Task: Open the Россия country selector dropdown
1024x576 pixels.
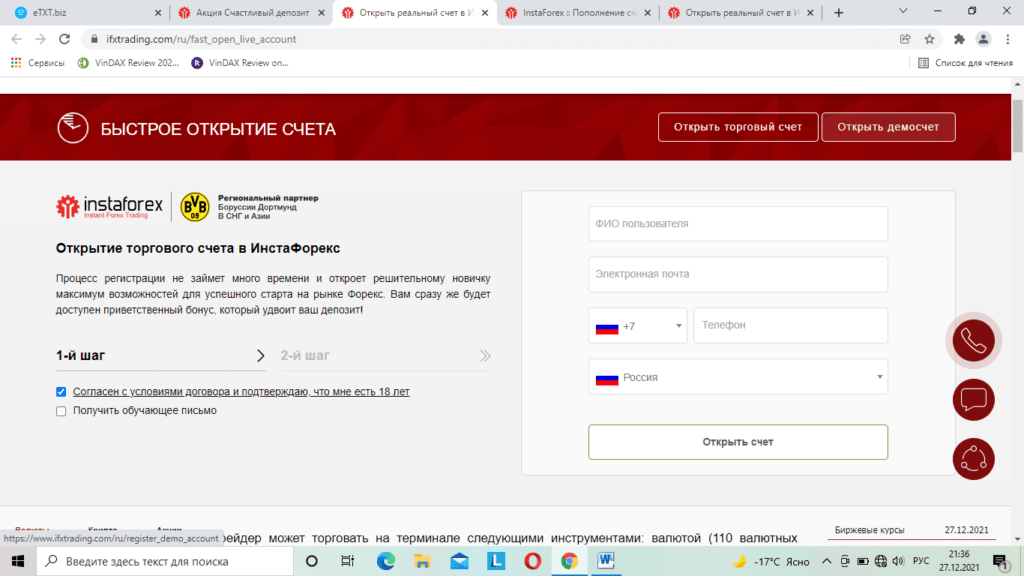Action: coord(738,376)
